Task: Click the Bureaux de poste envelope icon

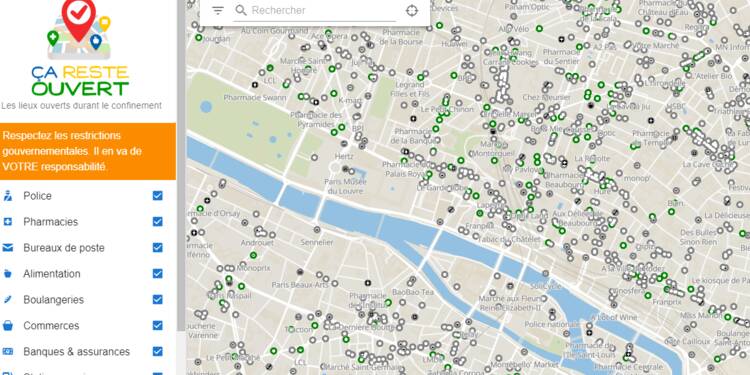Action: coord(8,248)
